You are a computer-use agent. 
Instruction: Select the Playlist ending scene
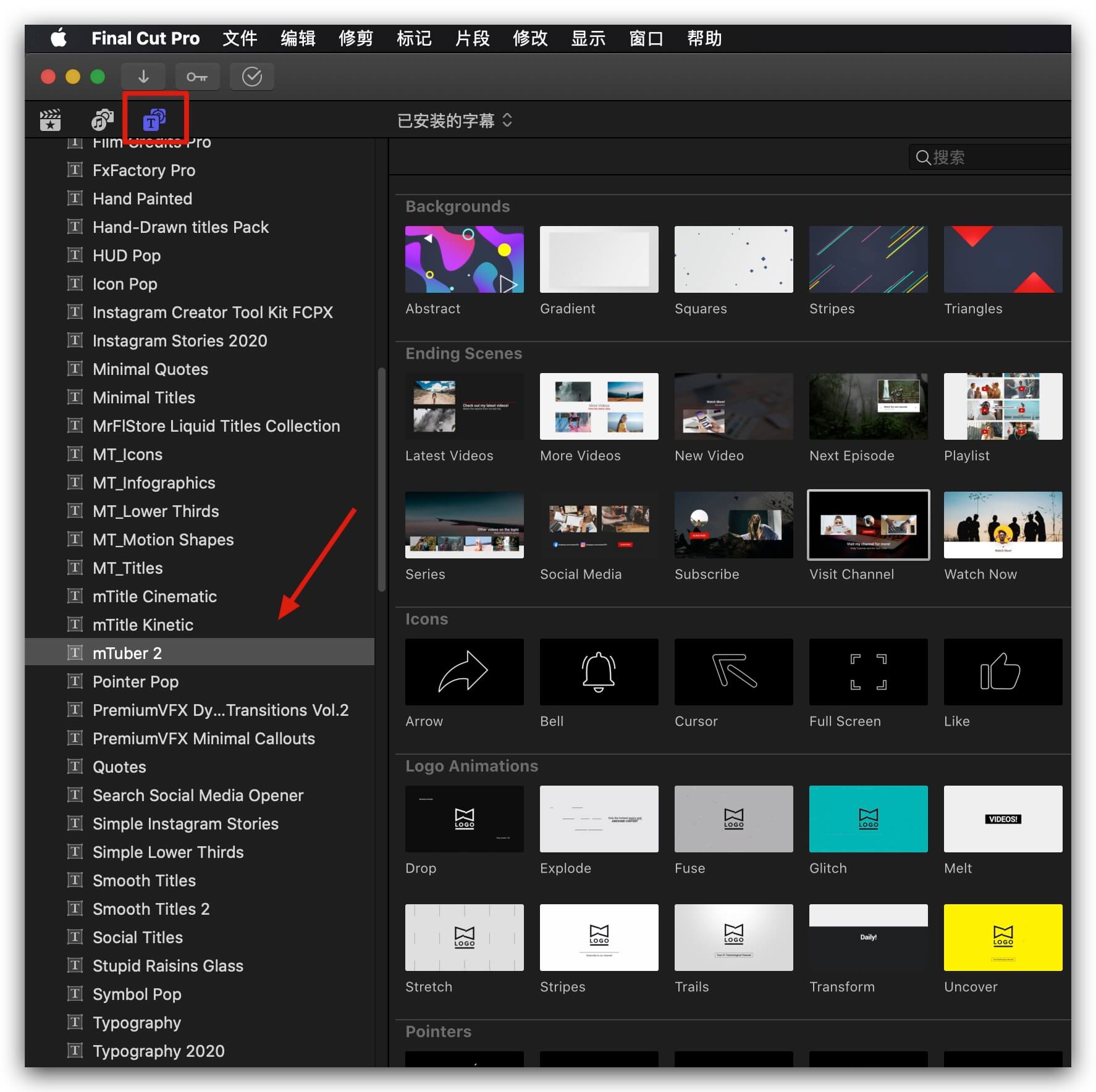pyautogui.click(x=1003, y=406)
